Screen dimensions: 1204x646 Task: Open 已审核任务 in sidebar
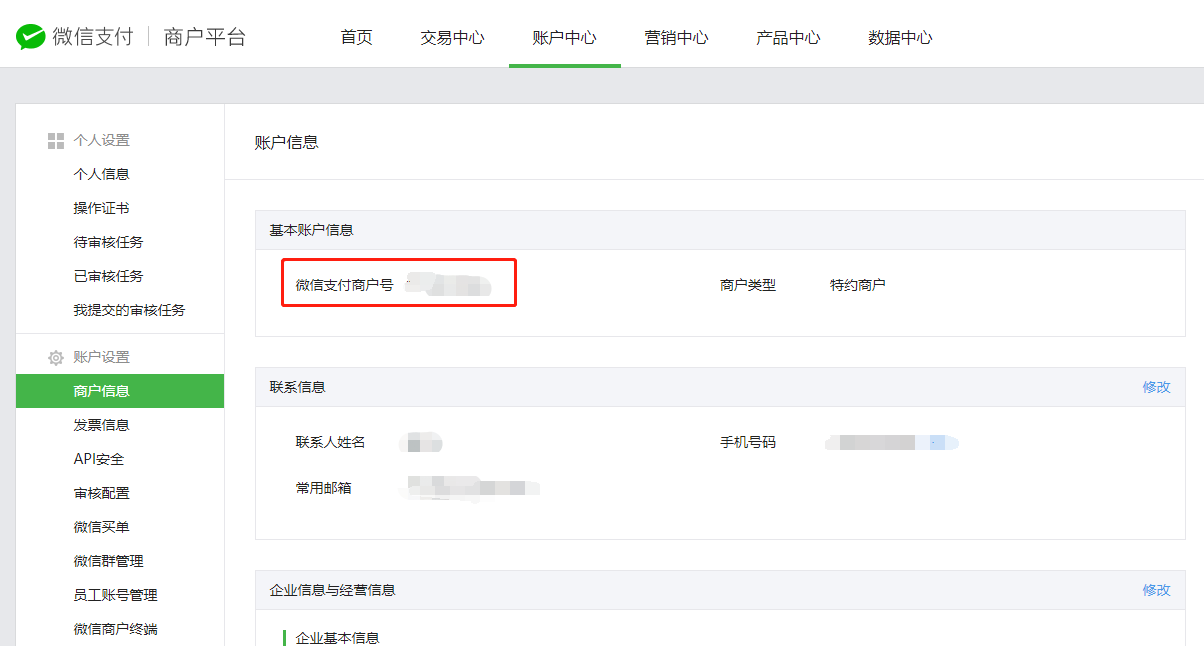(x=108, y=276)
